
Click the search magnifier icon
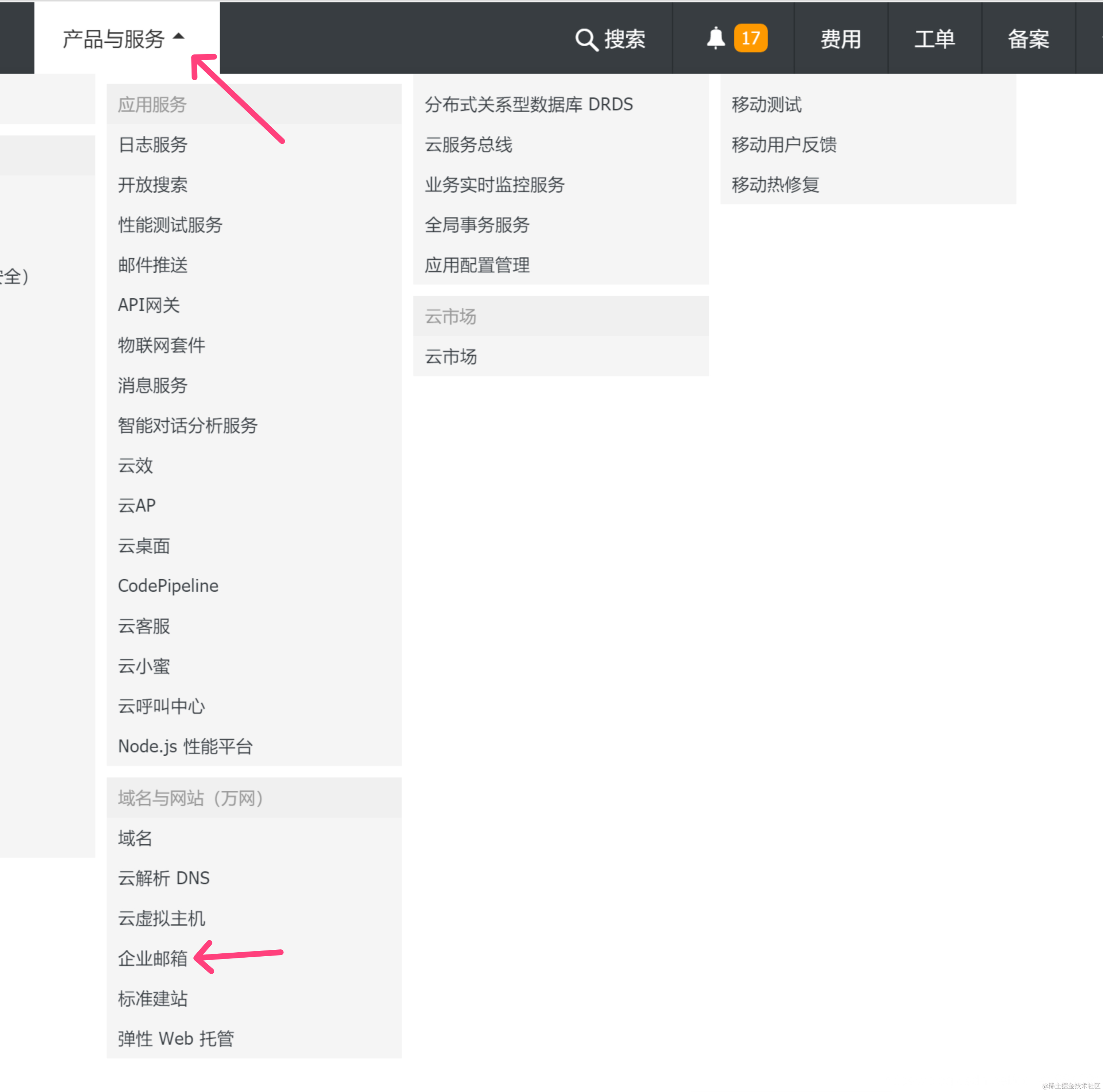586,39
